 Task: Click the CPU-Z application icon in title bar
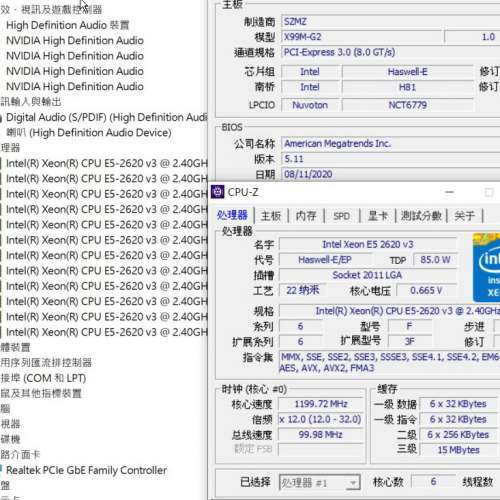pos(218,192)
